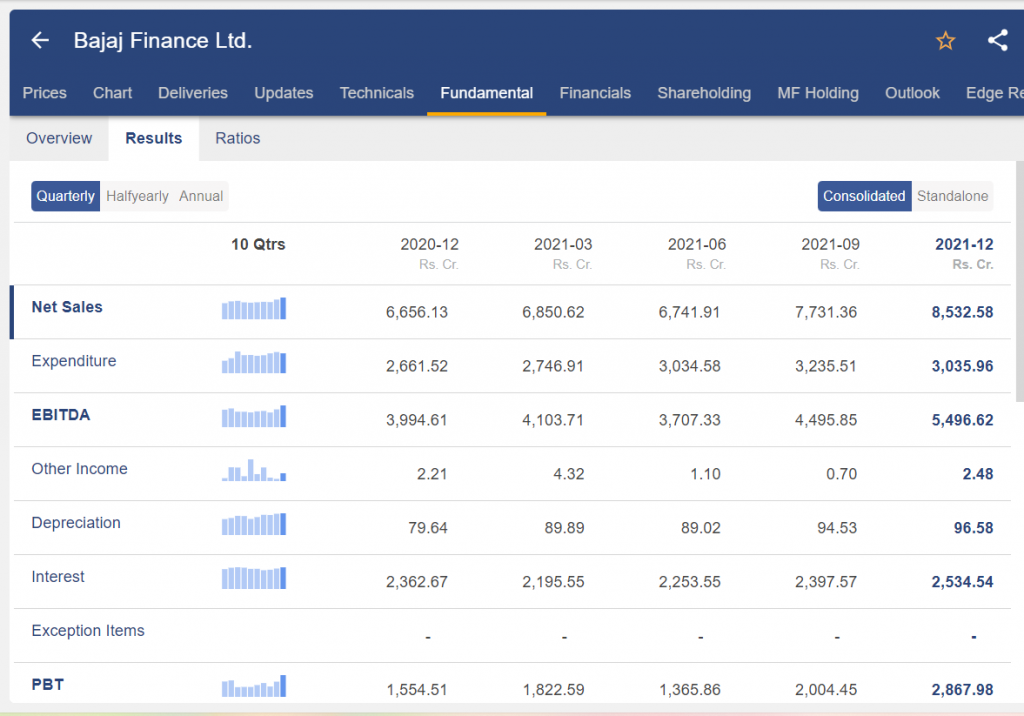Click the PBT row label
Screen dimensions: 1024x716
point(48,685)
